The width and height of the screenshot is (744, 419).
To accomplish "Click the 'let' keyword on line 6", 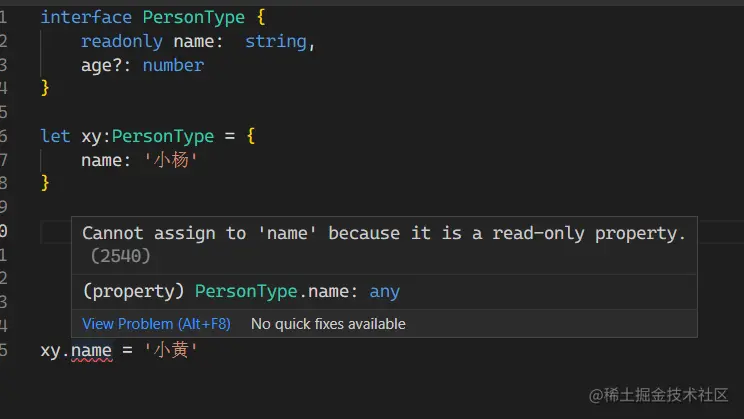I will coord(56,137).
